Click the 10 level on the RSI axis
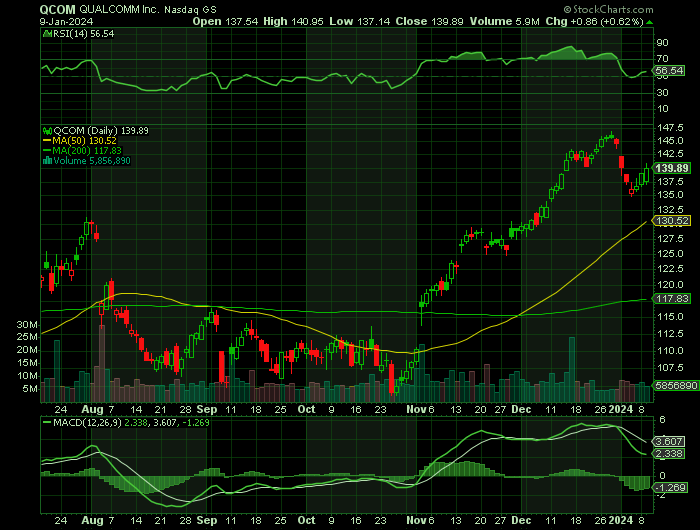 coord(662,109)
